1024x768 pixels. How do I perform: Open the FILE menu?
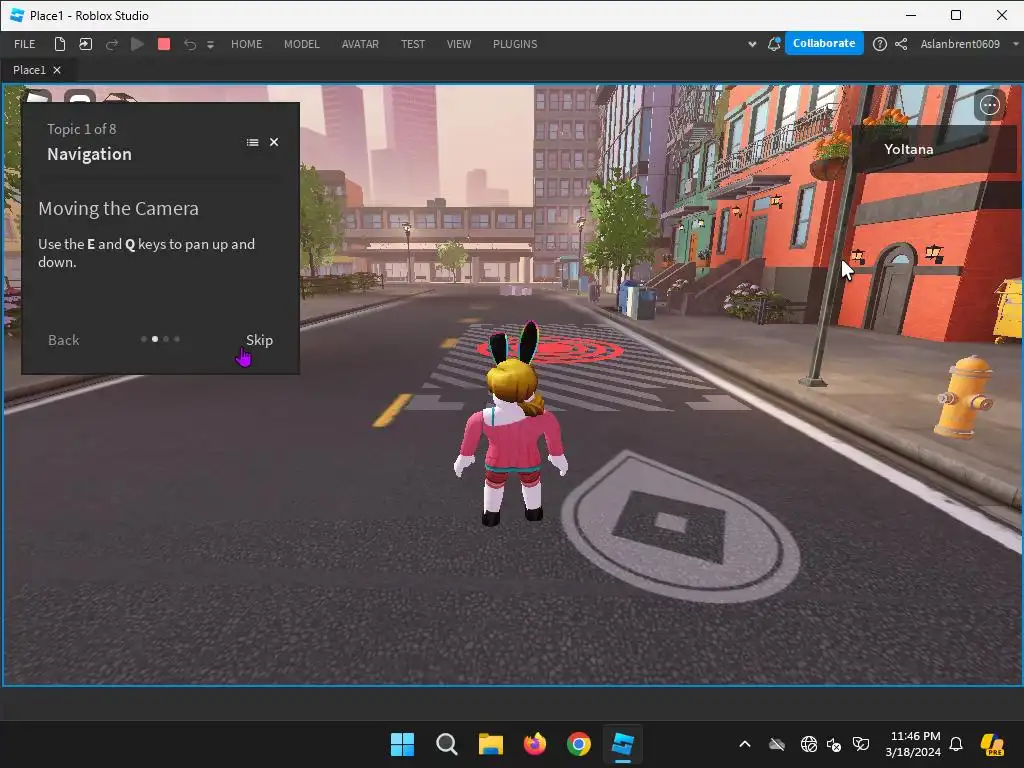click(x=25, y=44)
